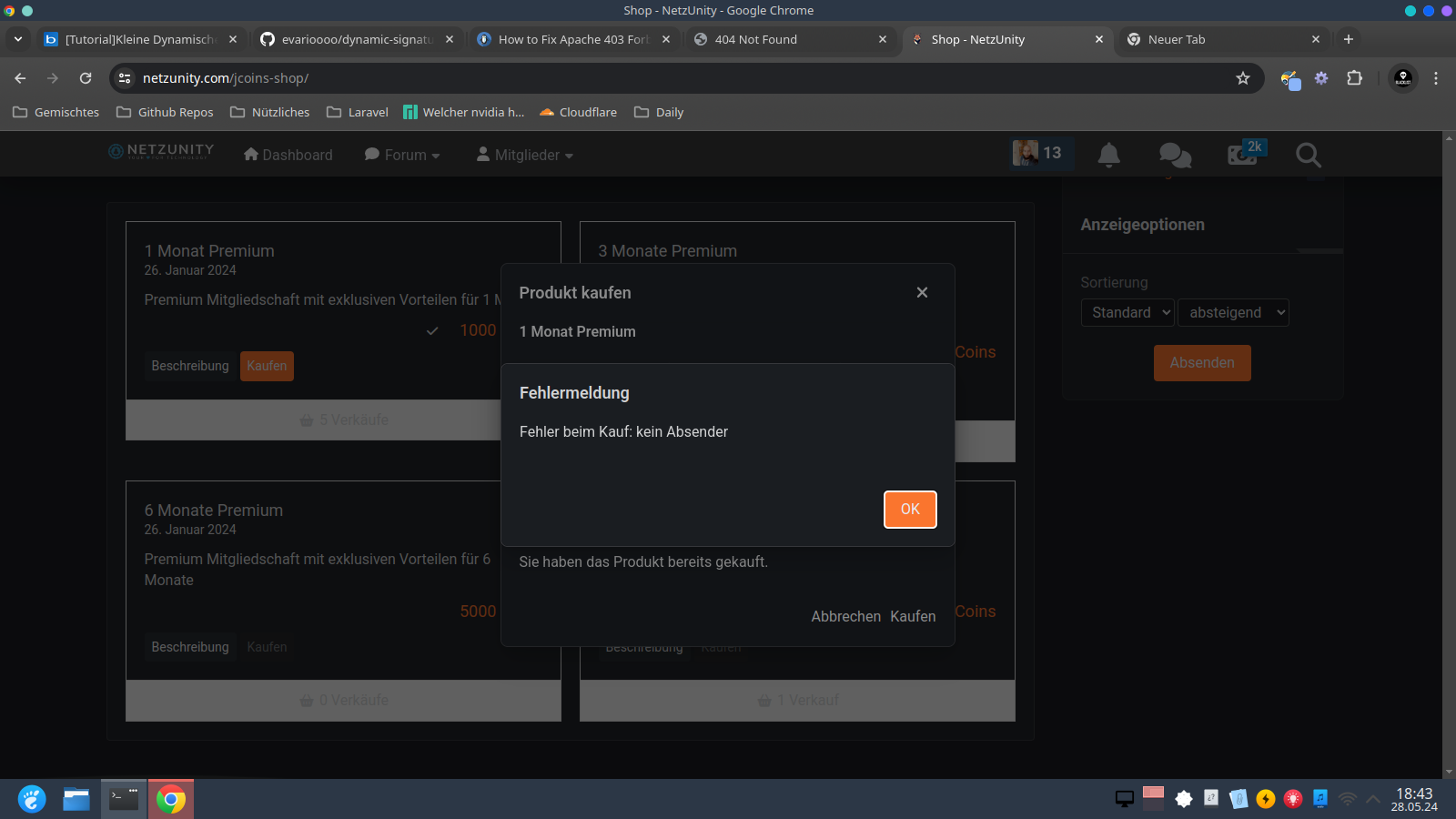
Task: Click the coins wallet icon with 2k badge
Action: click(x=1243, y=154)
